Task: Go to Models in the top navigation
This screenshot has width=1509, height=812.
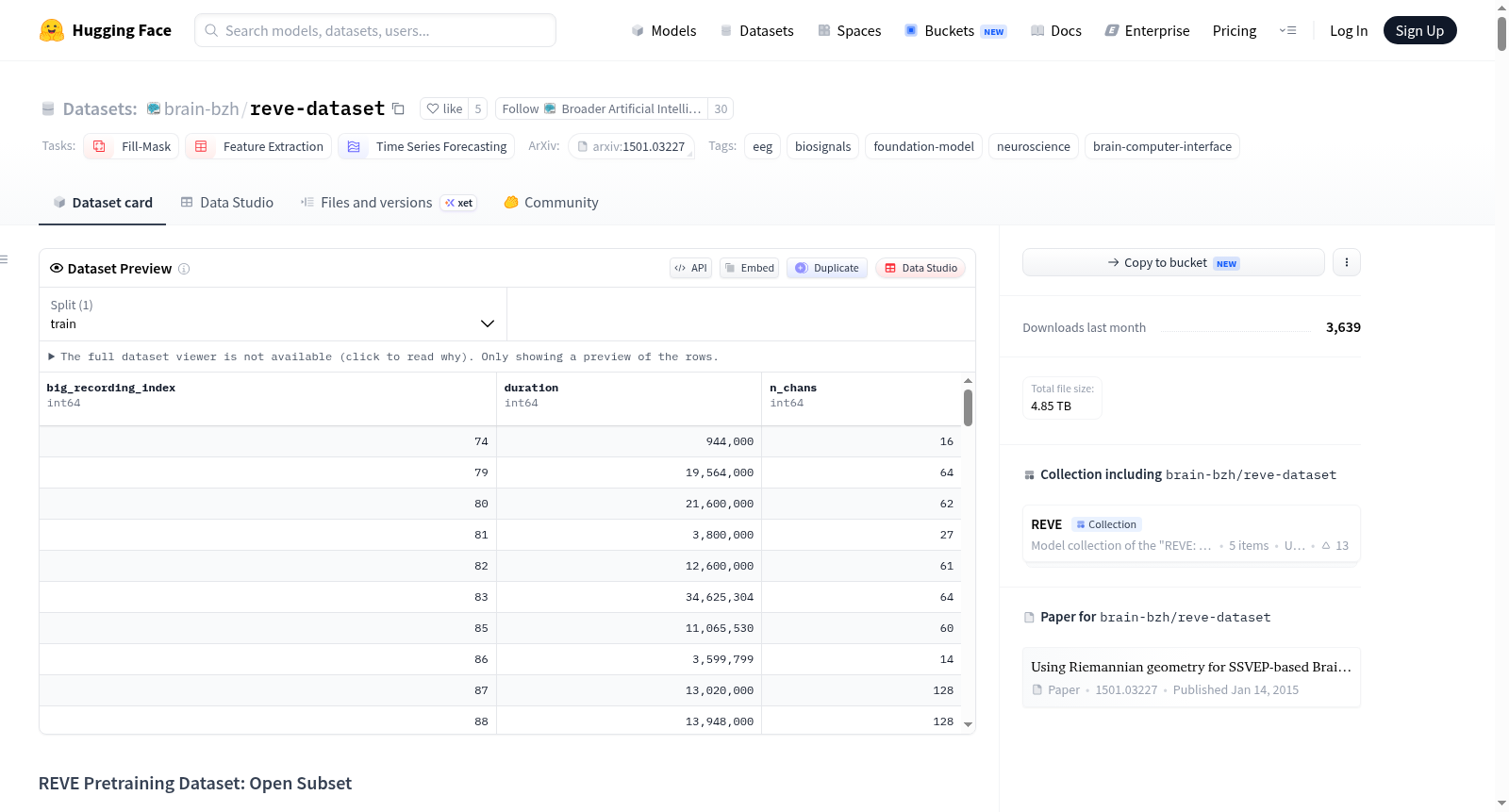Action: point(664,31)
